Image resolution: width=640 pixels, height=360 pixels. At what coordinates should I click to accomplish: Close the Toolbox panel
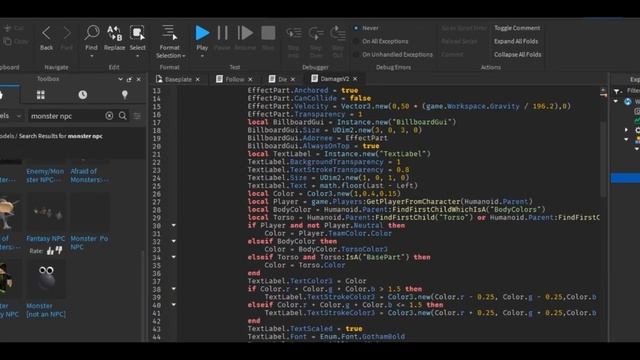[x=139, y=80]
